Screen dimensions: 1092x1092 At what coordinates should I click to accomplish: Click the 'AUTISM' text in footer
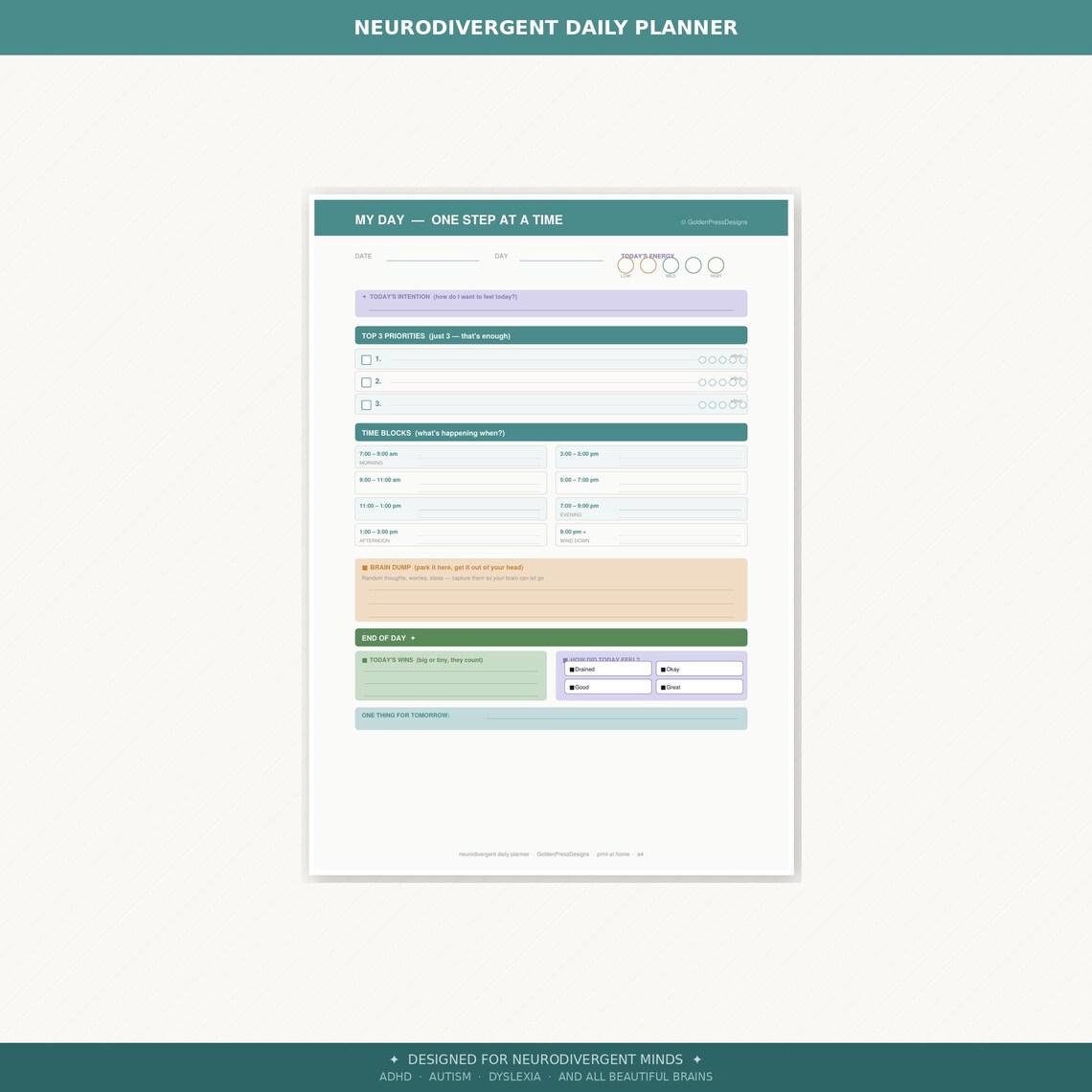click(450, 1077)
